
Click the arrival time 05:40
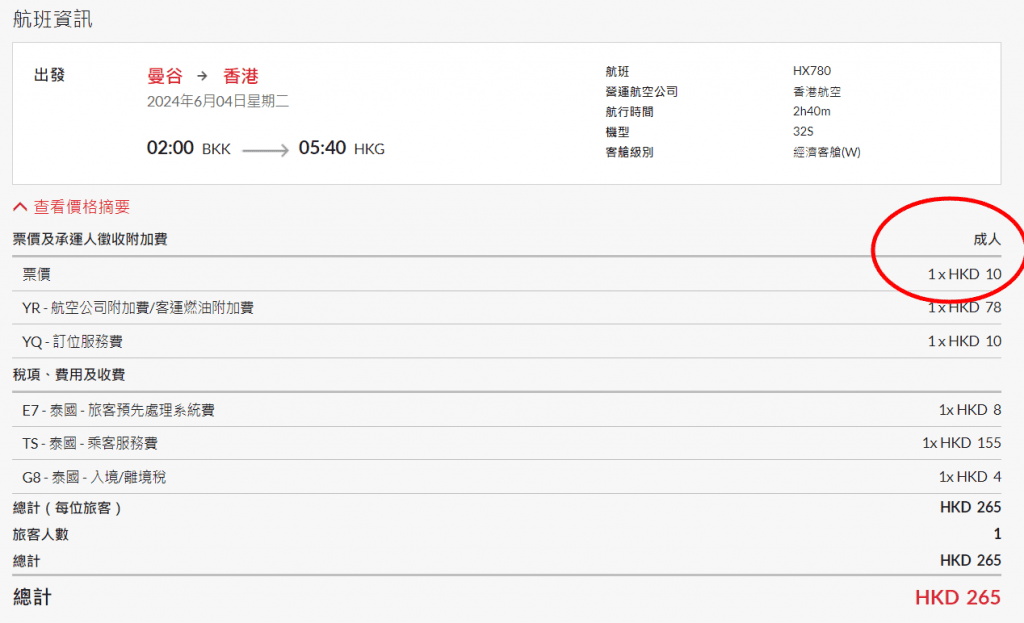(x=322, y=148)
